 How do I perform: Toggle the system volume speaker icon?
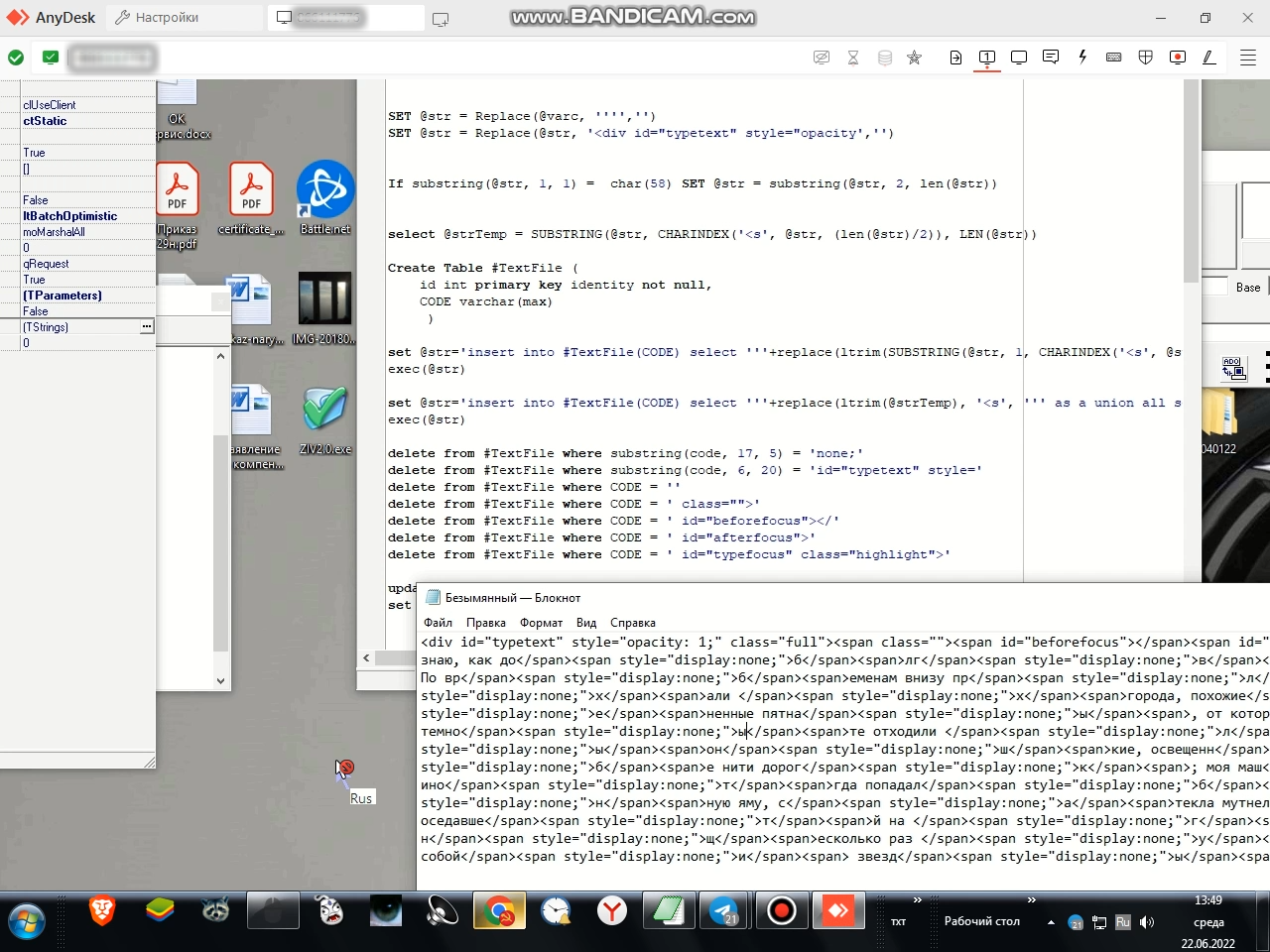point(1147,922)
